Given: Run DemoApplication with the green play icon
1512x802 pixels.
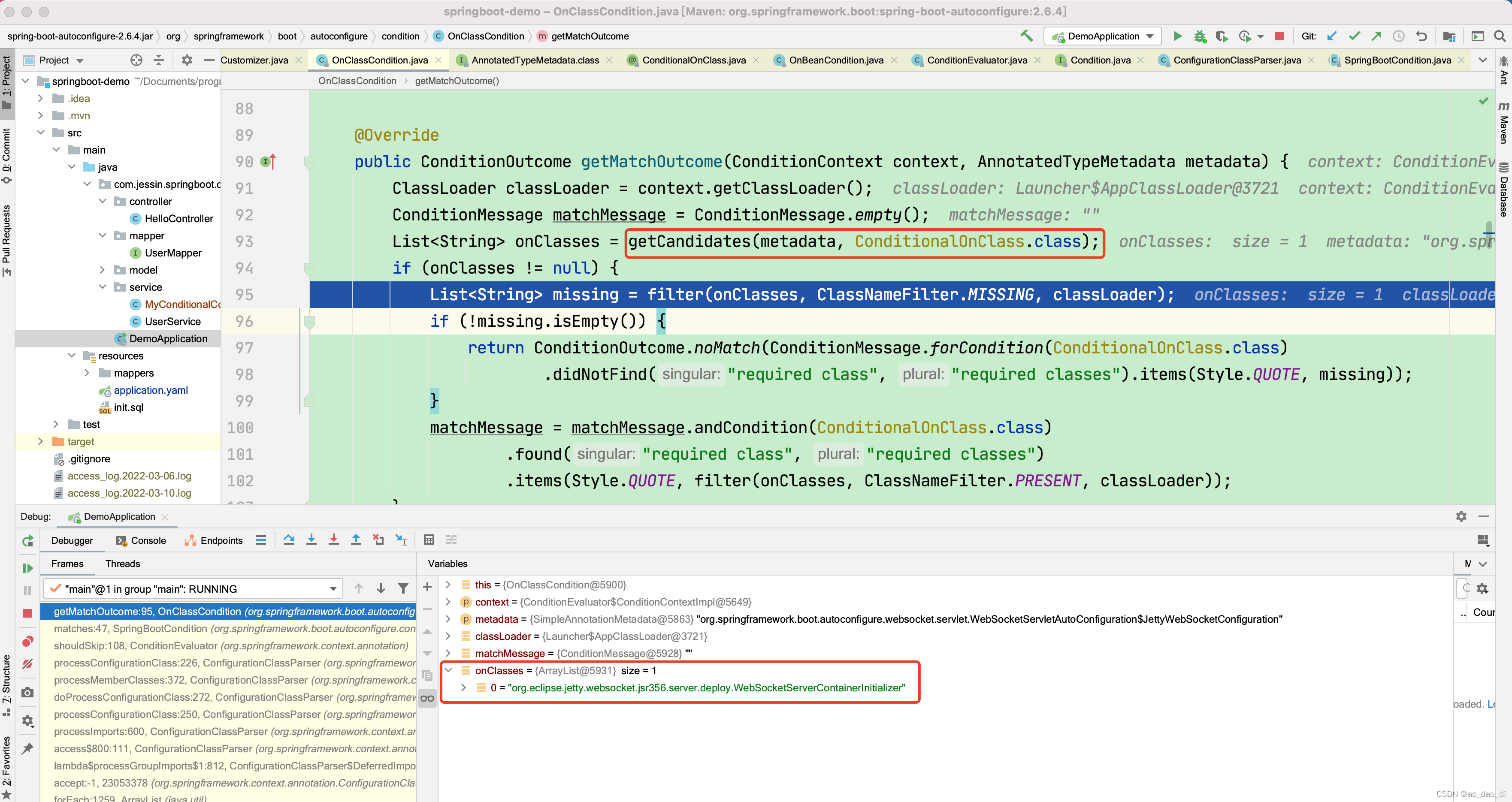Looking at the screenshot, I should (1177, 36).
